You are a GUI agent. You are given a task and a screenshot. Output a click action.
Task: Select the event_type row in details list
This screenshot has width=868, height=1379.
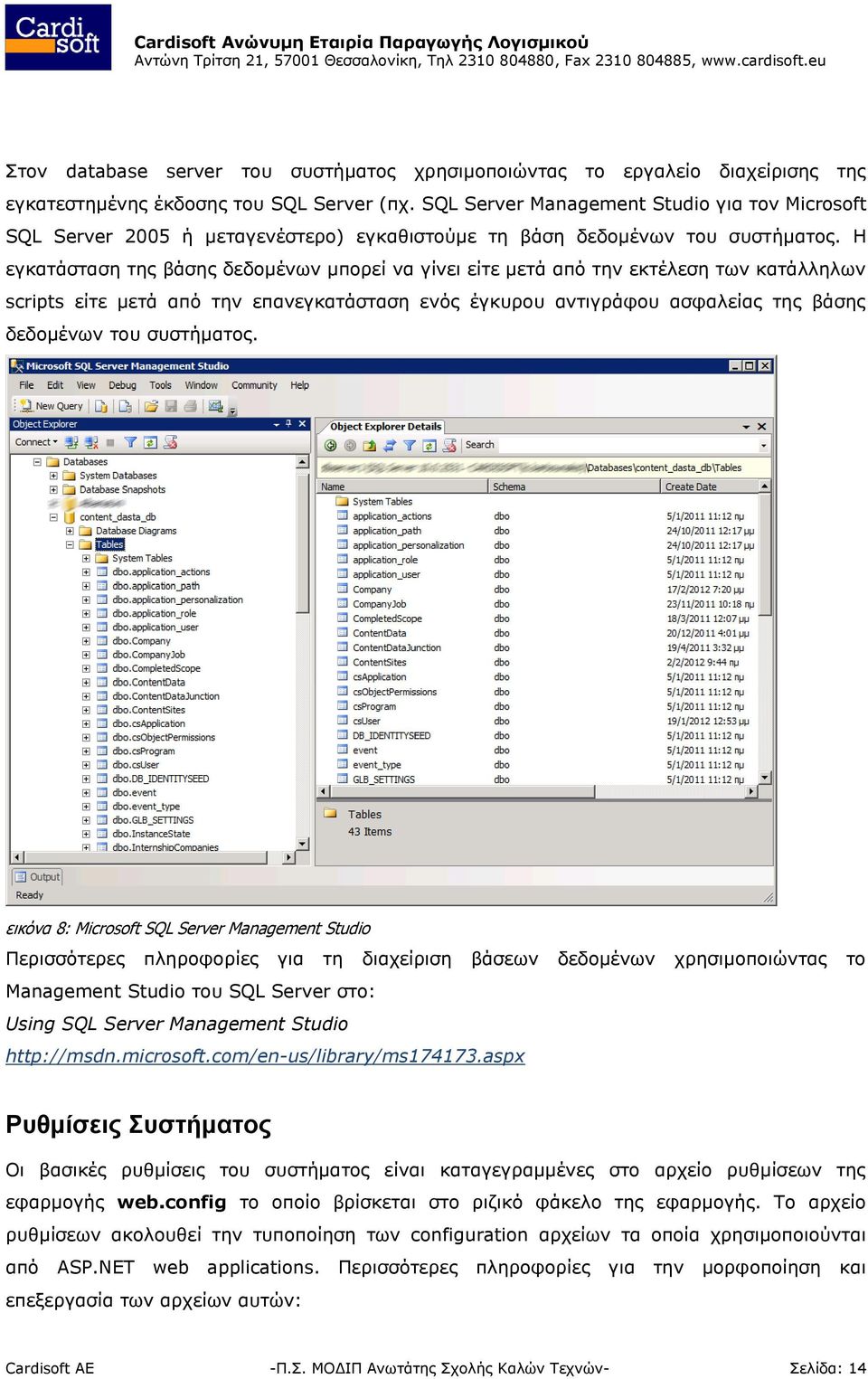point(376,765)
